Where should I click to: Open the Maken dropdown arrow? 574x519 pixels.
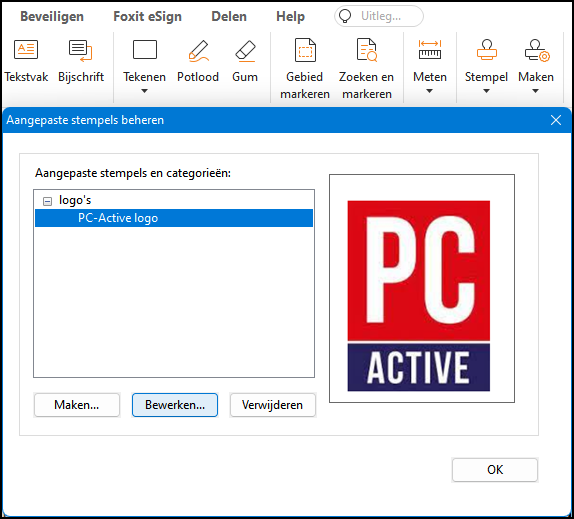[x=535, y=91]
